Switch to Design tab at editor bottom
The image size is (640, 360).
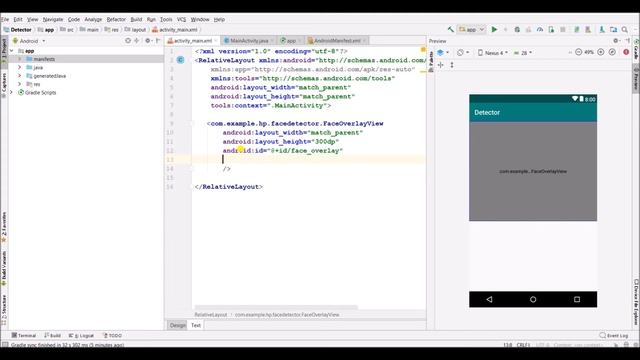(177, 325)
